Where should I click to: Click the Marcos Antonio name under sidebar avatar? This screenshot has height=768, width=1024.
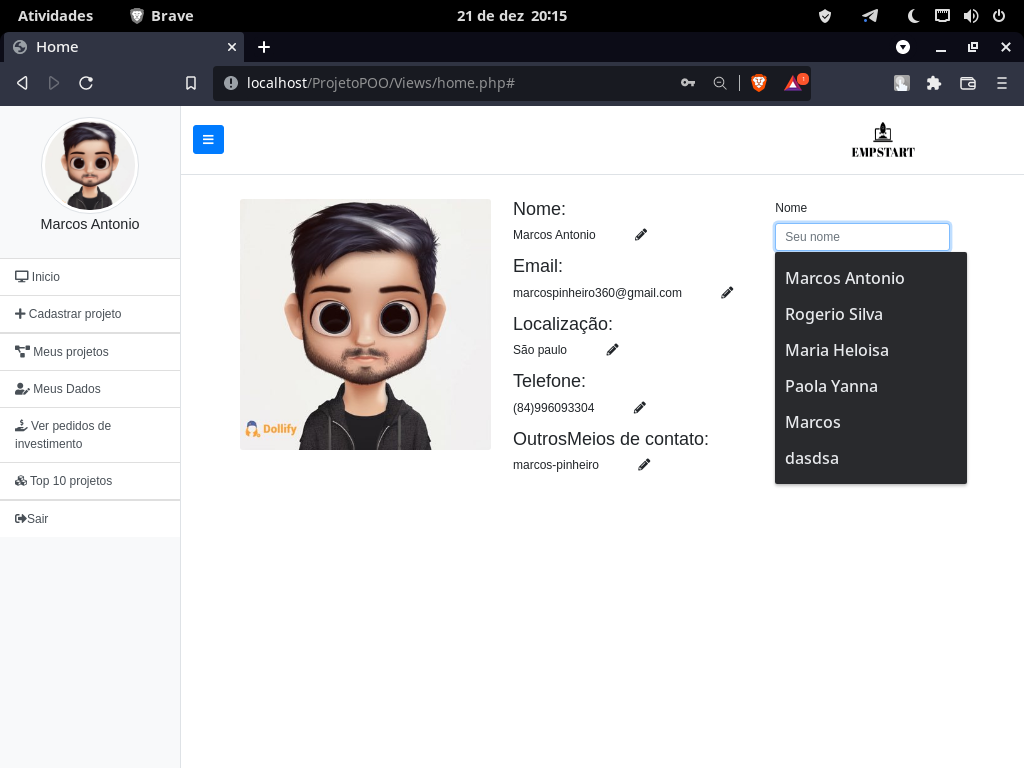coord(90,224)
